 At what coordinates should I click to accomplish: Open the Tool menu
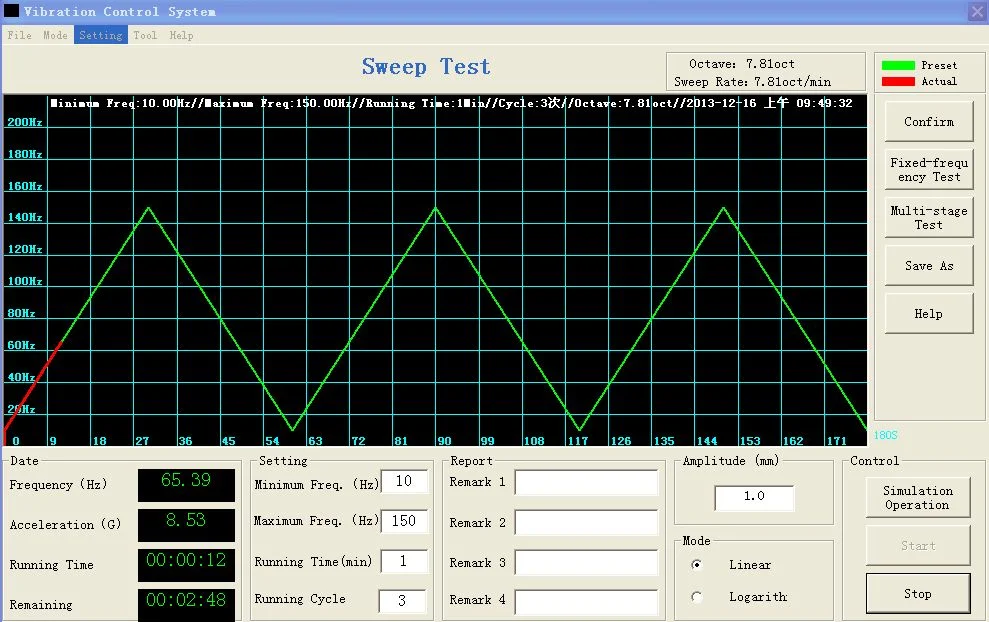[x=145, y=35]
